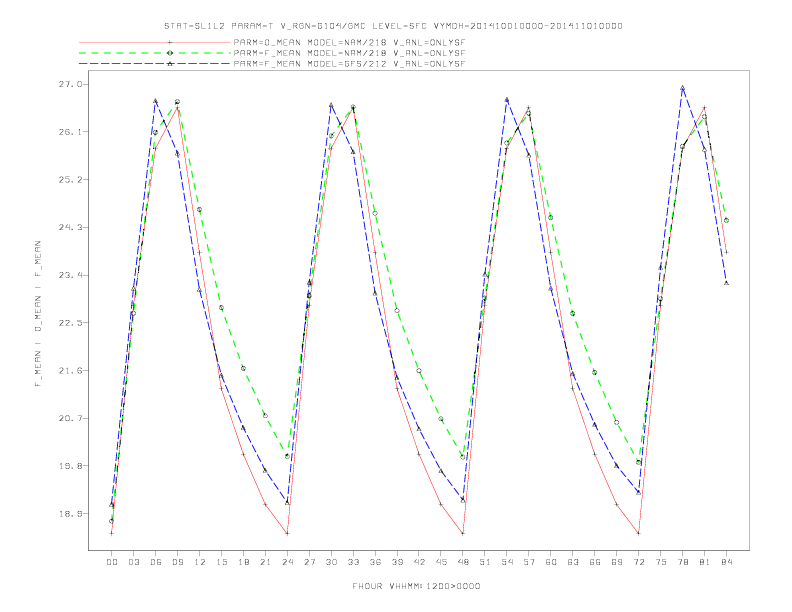
Task: Click the x-axis tick label 06
Action: click(156, 562)
